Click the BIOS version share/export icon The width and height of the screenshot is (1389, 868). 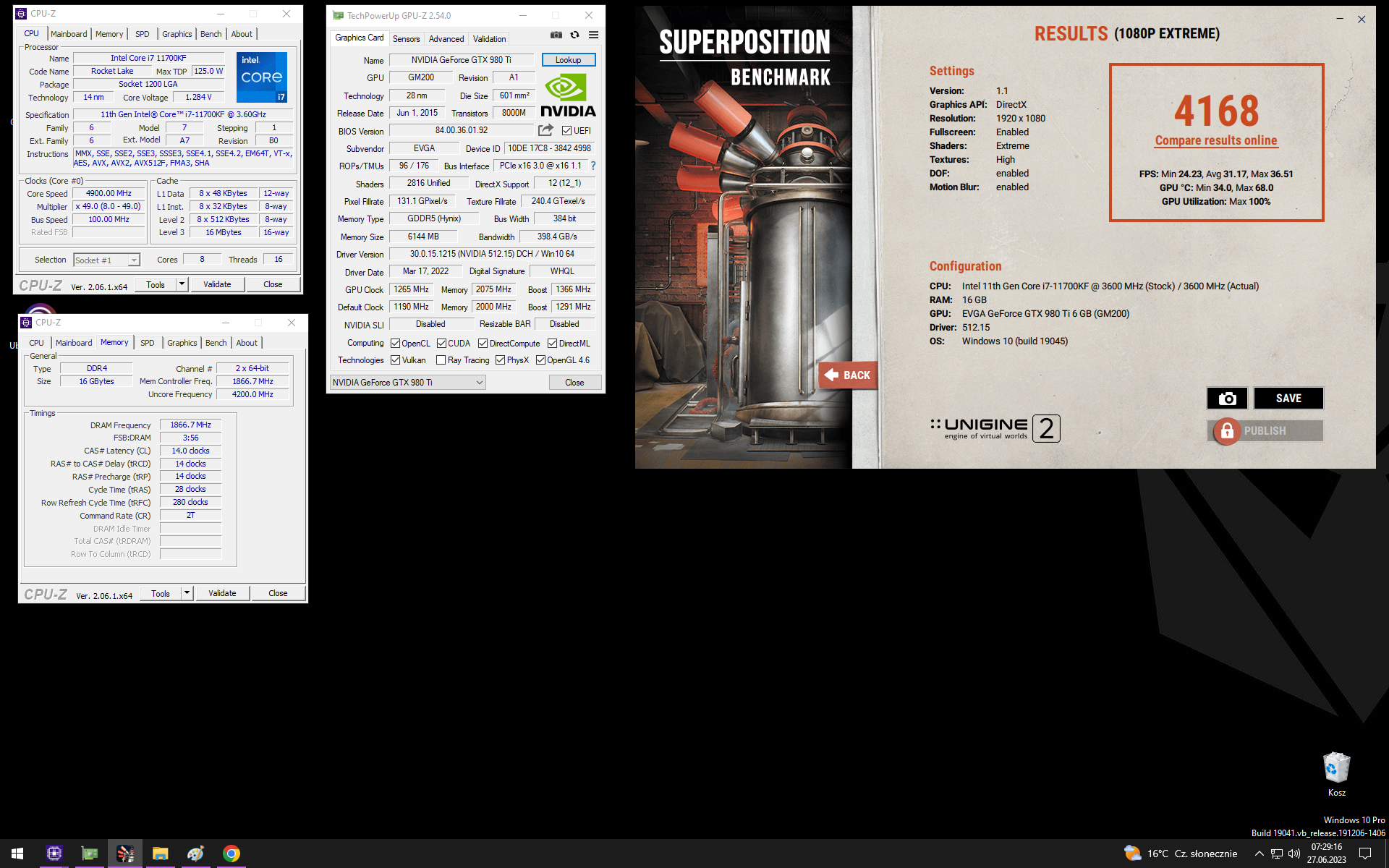(x=545, y=130)
